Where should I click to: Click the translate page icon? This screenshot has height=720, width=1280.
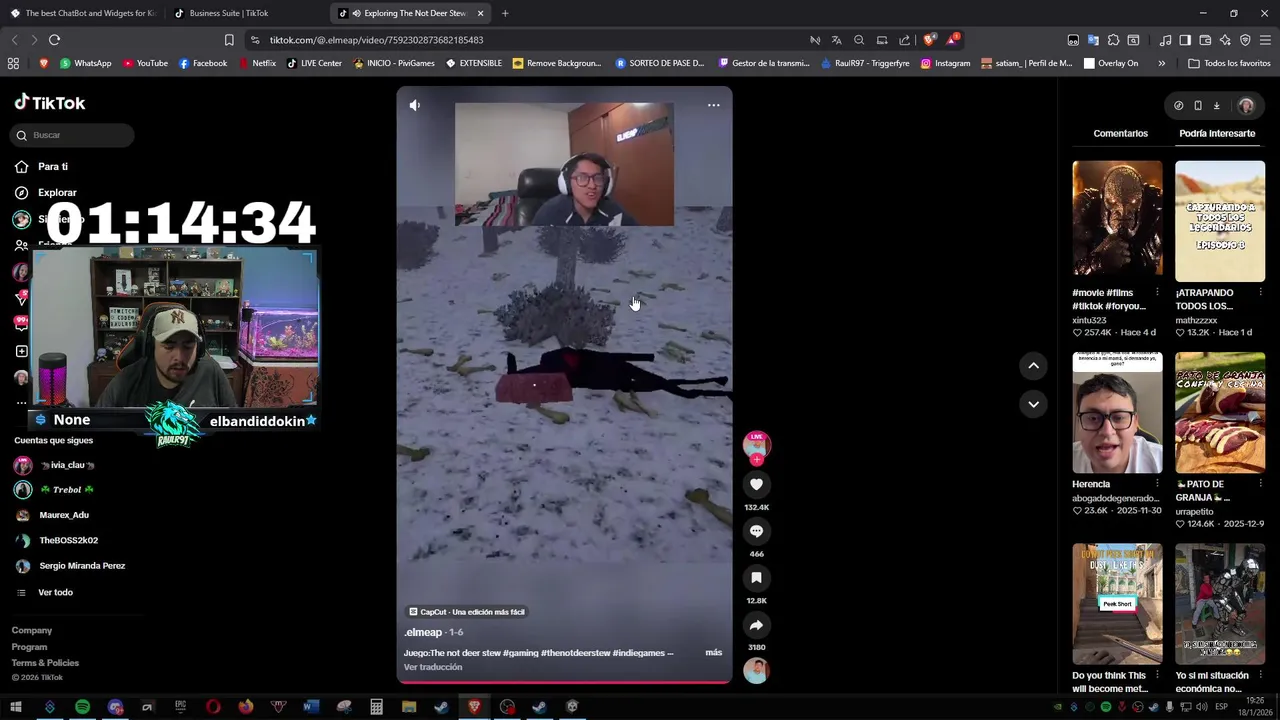pyautogui.click(x=836, y=40)
